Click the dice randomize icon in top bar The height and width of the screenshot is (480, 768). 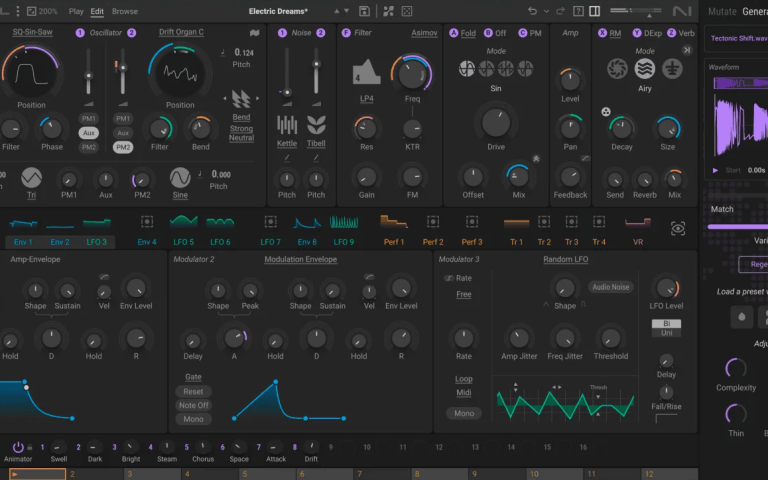click(407, 11)
